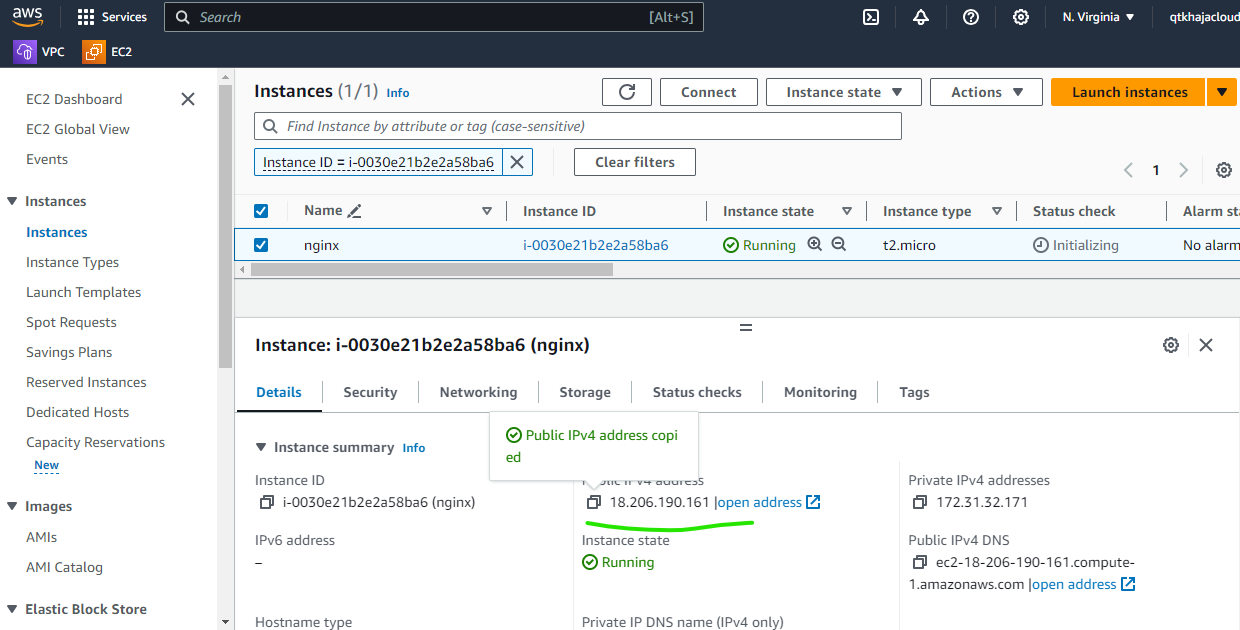Toggle the select-all instances header checkbox
Viewport: 1240px width, 630px height.
coord(261,211)
